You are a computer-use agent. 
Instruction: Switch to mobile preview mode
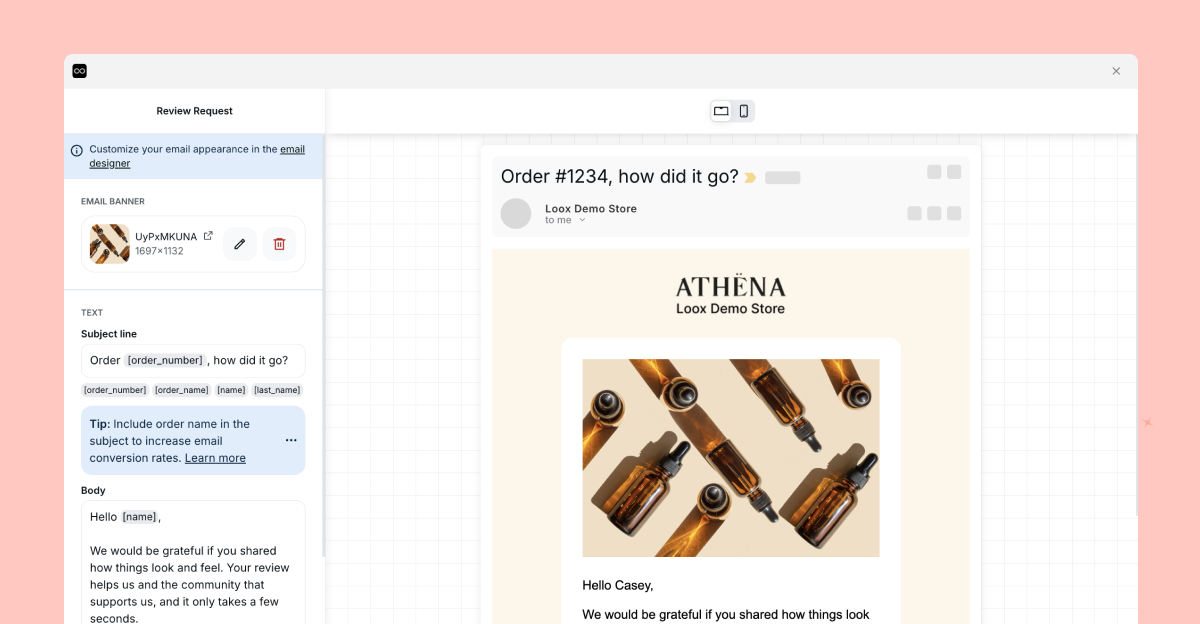point(744,111)
